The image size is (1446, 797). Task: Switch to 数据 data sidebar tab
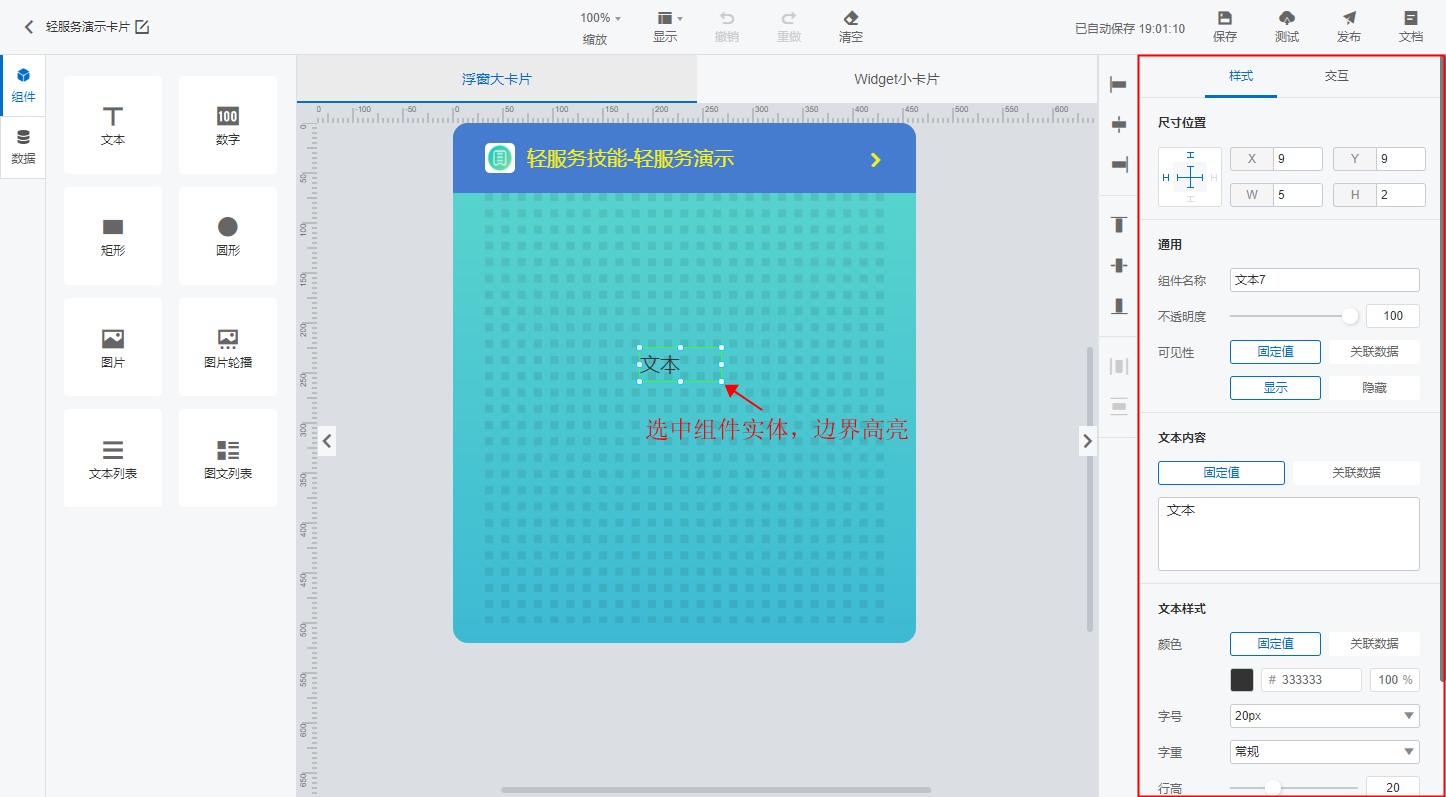[23, 147]
